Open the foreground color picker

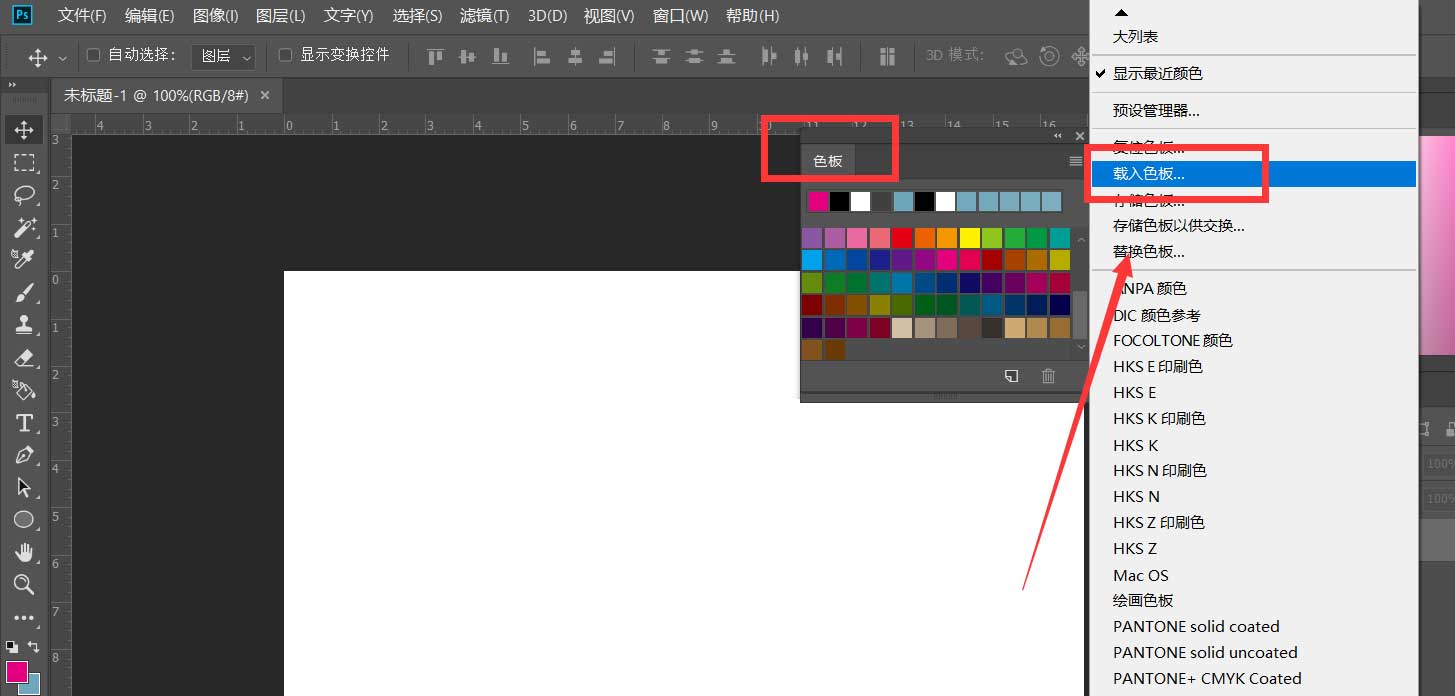tap(16, 672)
